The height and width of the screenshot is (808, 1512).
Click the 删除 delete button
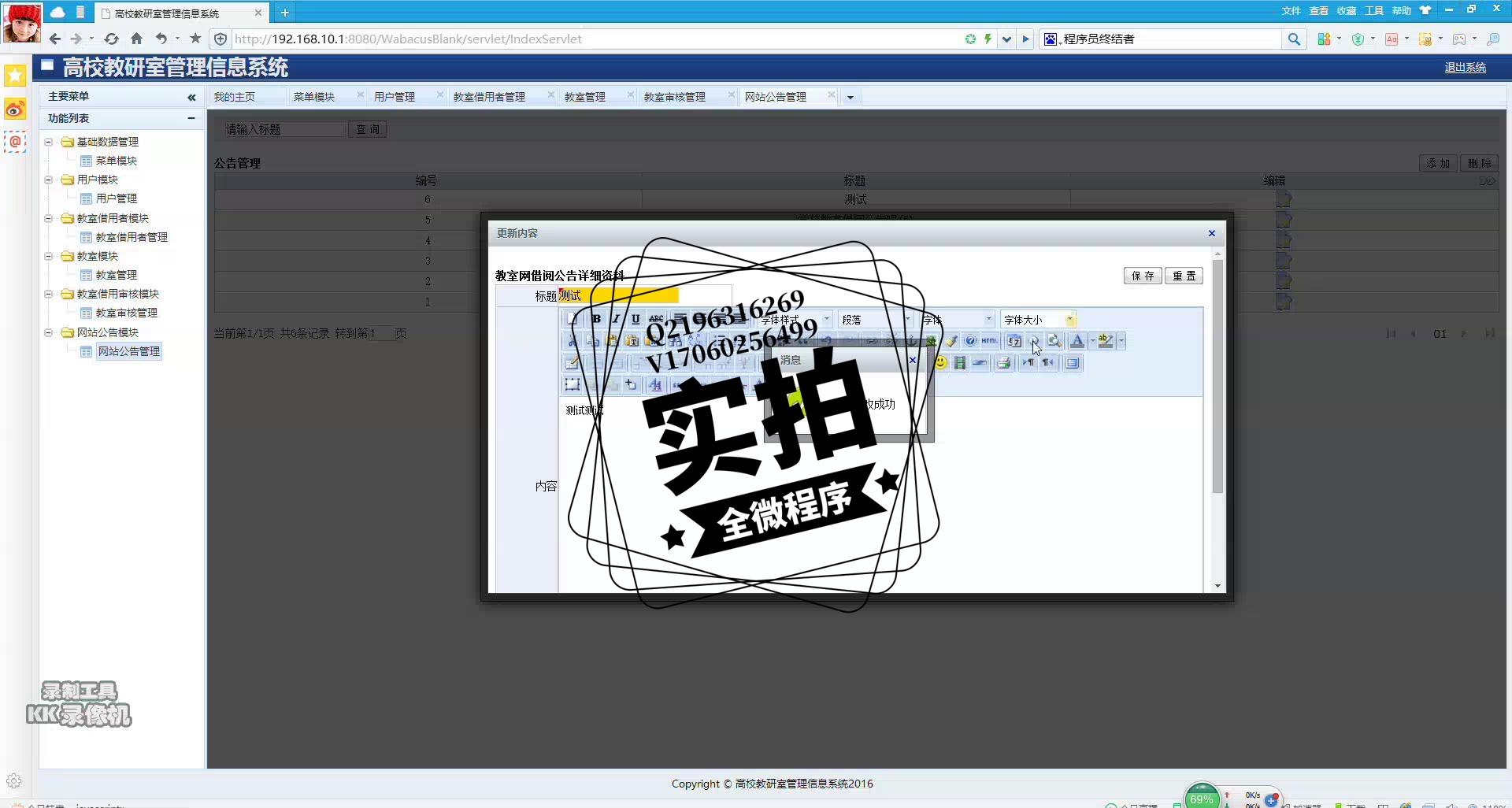[1480, 163]
